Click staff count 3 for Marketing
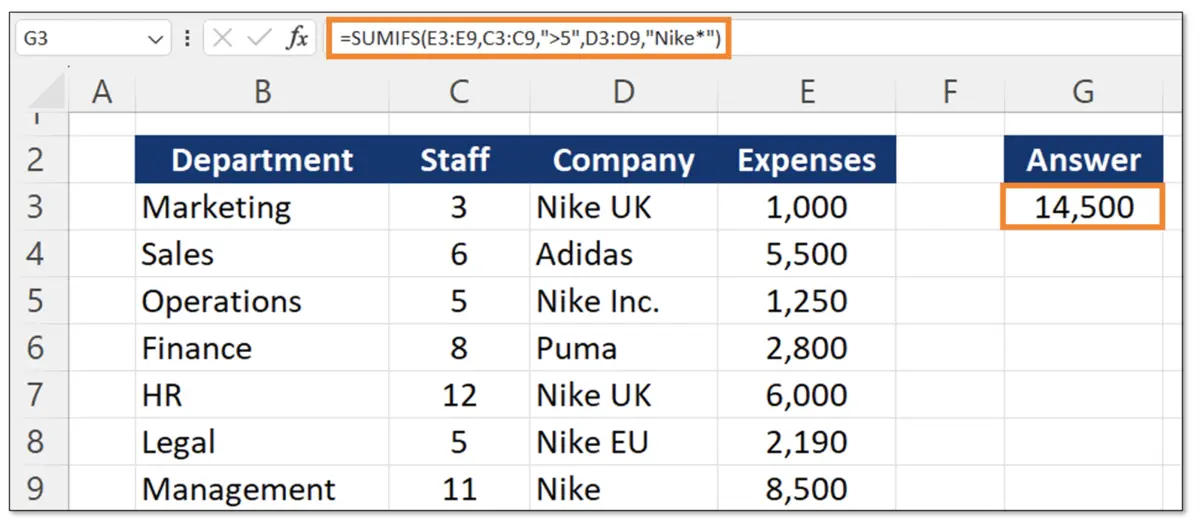Image resolution: width=1200 pixels, height=525 pixels. point(459,207)
